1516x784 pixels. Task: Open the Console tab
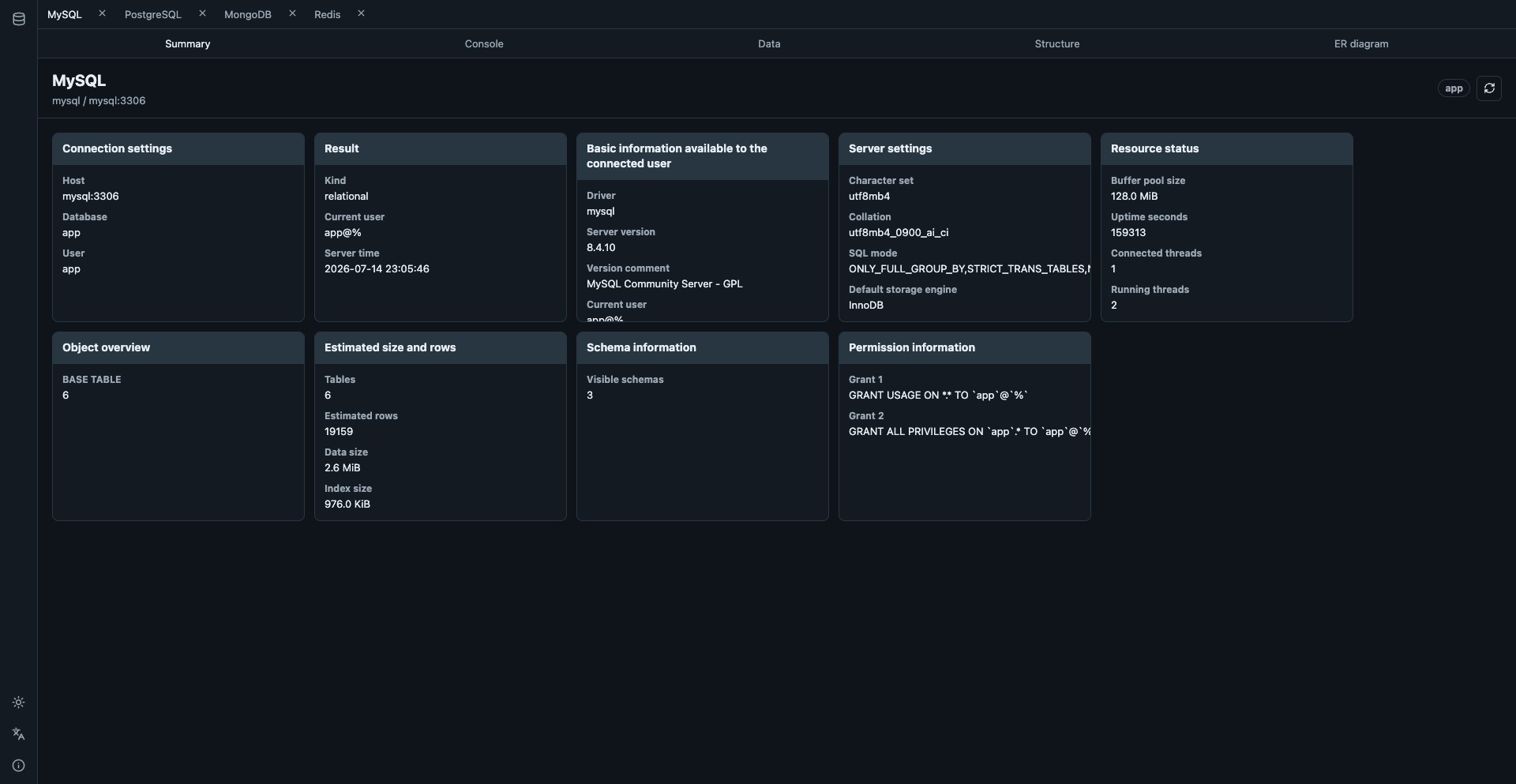484,44
